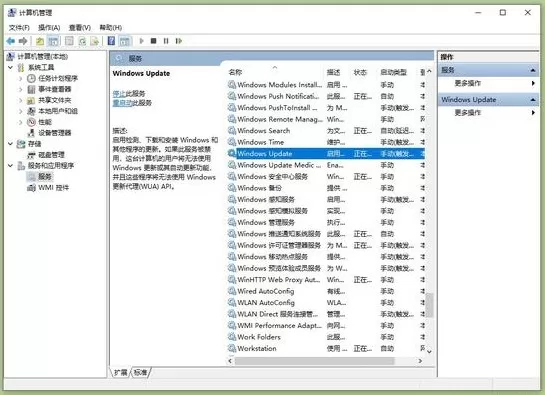Collapse the Windows Update actions section
This screenshot has width=545, height=395.
click(532, 100)
